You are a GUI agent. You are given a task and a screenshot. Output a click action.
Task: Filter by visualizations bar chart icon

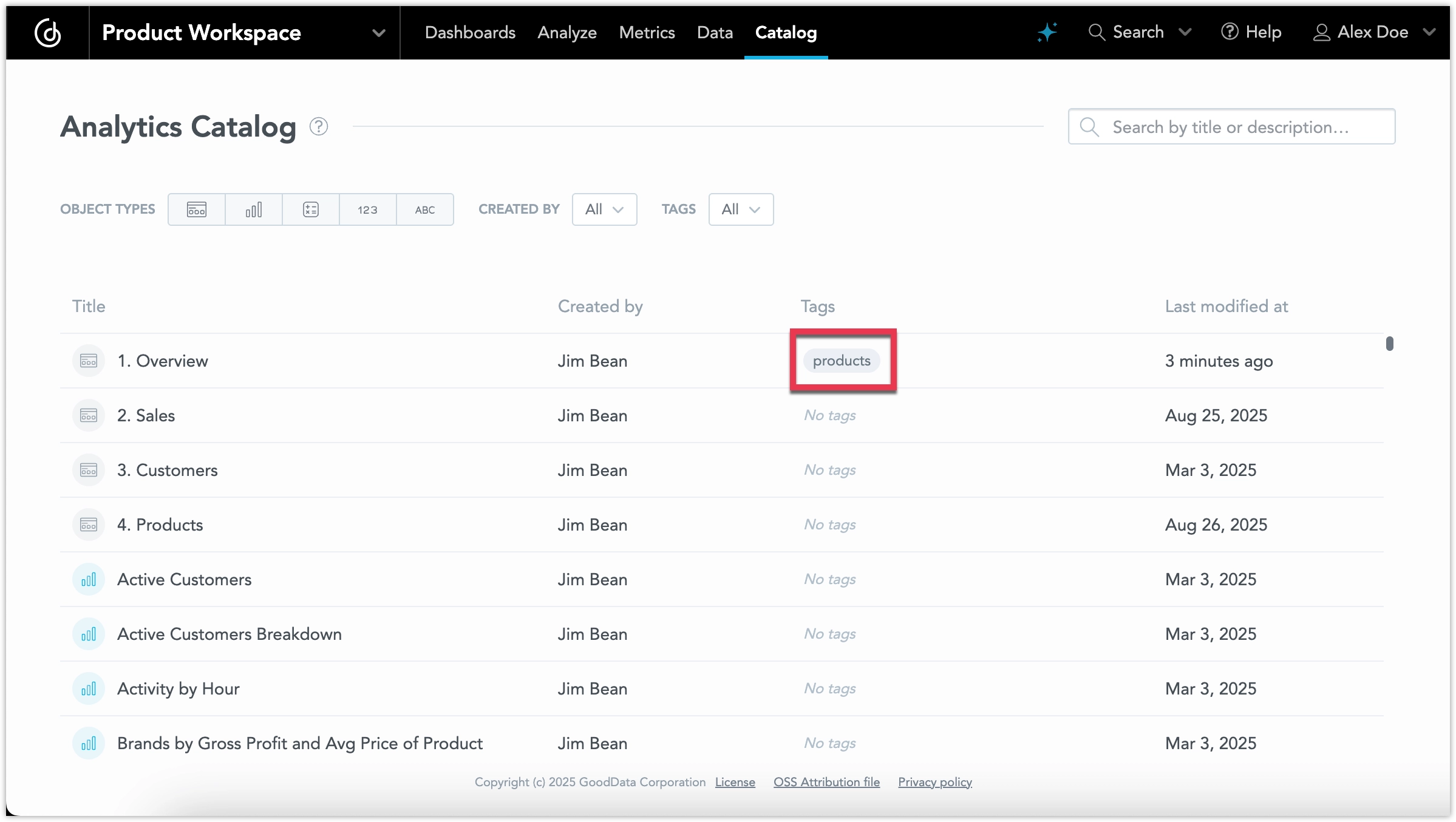click(x=253, y=209)
